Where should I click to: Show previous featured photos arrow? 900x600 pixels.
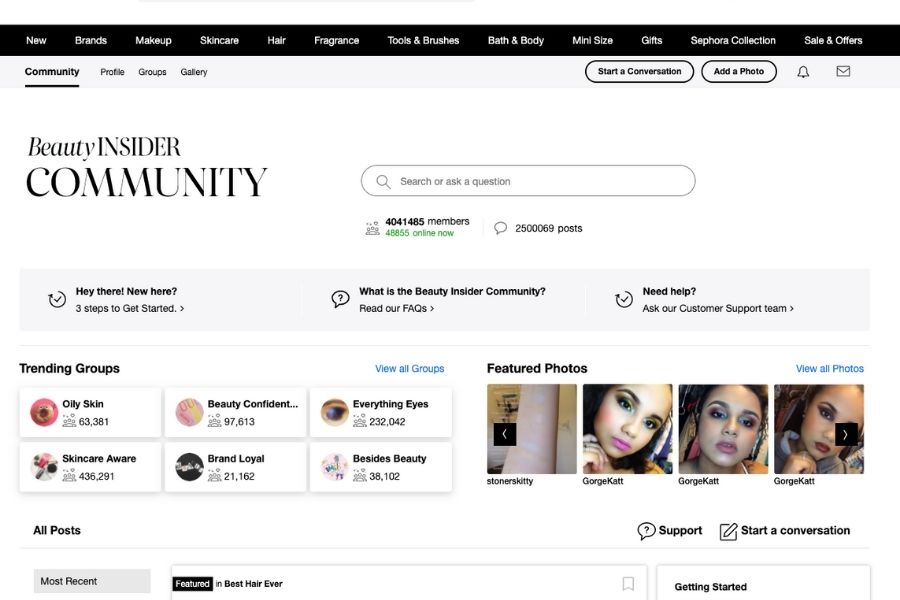point(505,435)
